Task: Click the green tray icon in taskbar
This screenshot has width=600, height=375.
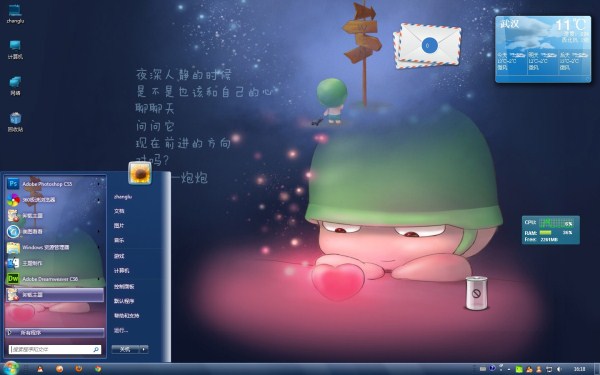Action: pos(519,369)
